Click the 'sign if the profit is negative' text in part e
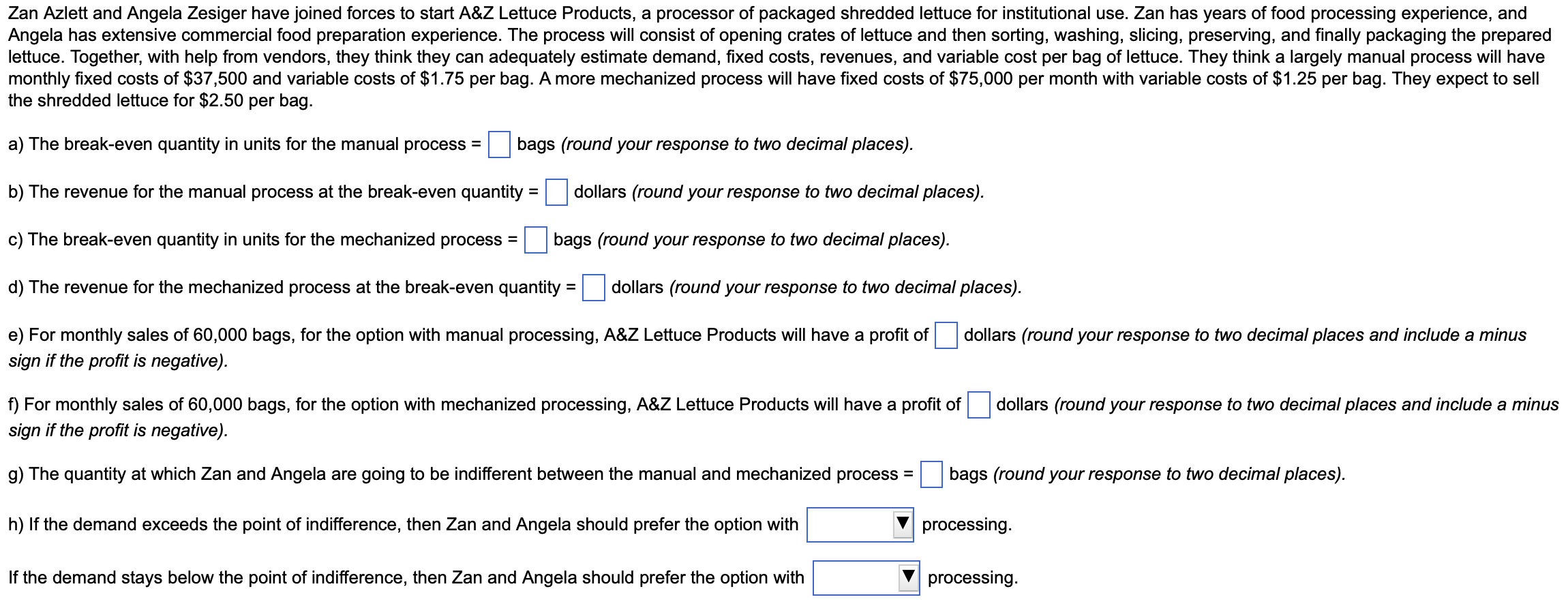This screenshot has width=1568, height=608. coord(118,361)
